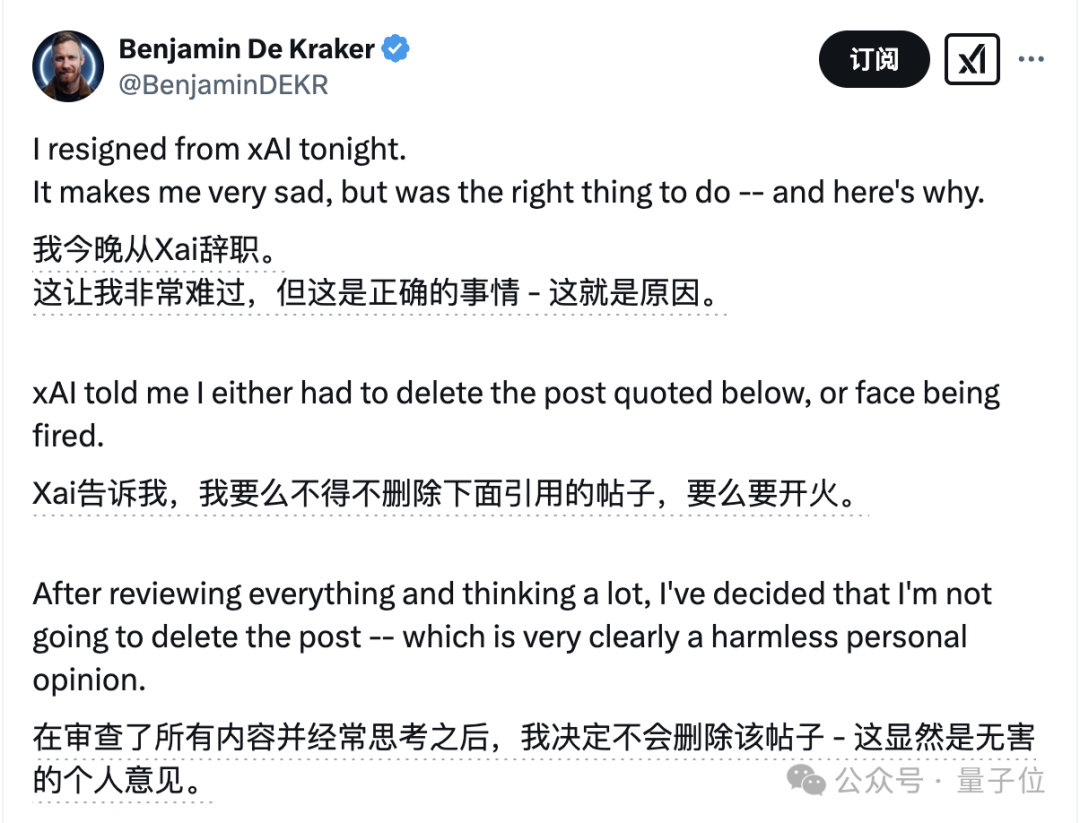1080x823 pixels.
Task: Click the line ending 'harmless personal'
Action: point(500,637)
